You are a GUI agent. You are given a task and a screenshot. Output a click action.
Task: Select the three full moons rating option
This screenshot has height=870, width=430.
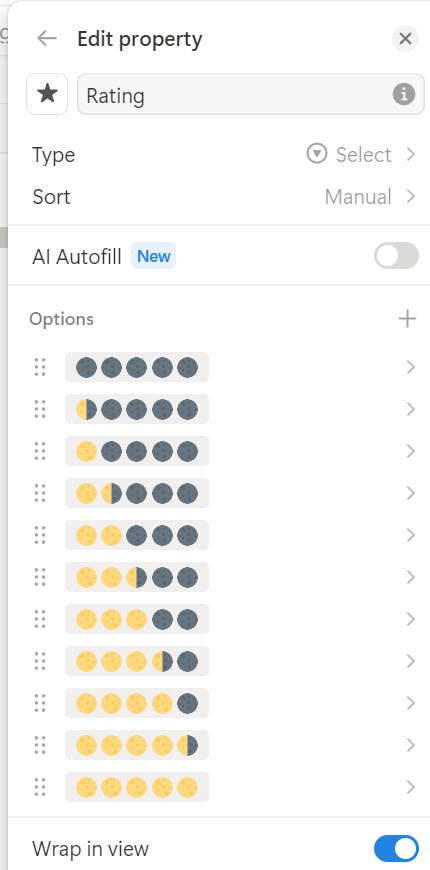[136, 619]
